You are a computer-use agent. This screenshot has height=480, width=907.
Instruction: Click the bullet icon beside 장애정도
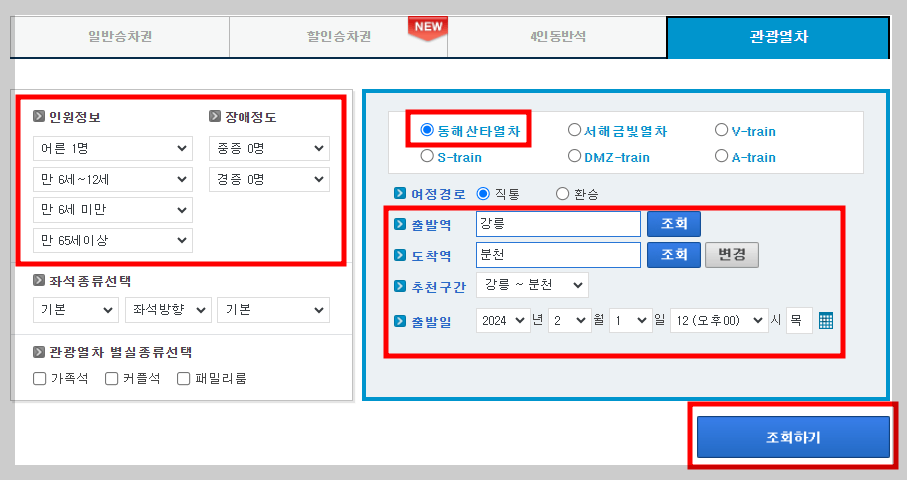(x=215, y=116)
